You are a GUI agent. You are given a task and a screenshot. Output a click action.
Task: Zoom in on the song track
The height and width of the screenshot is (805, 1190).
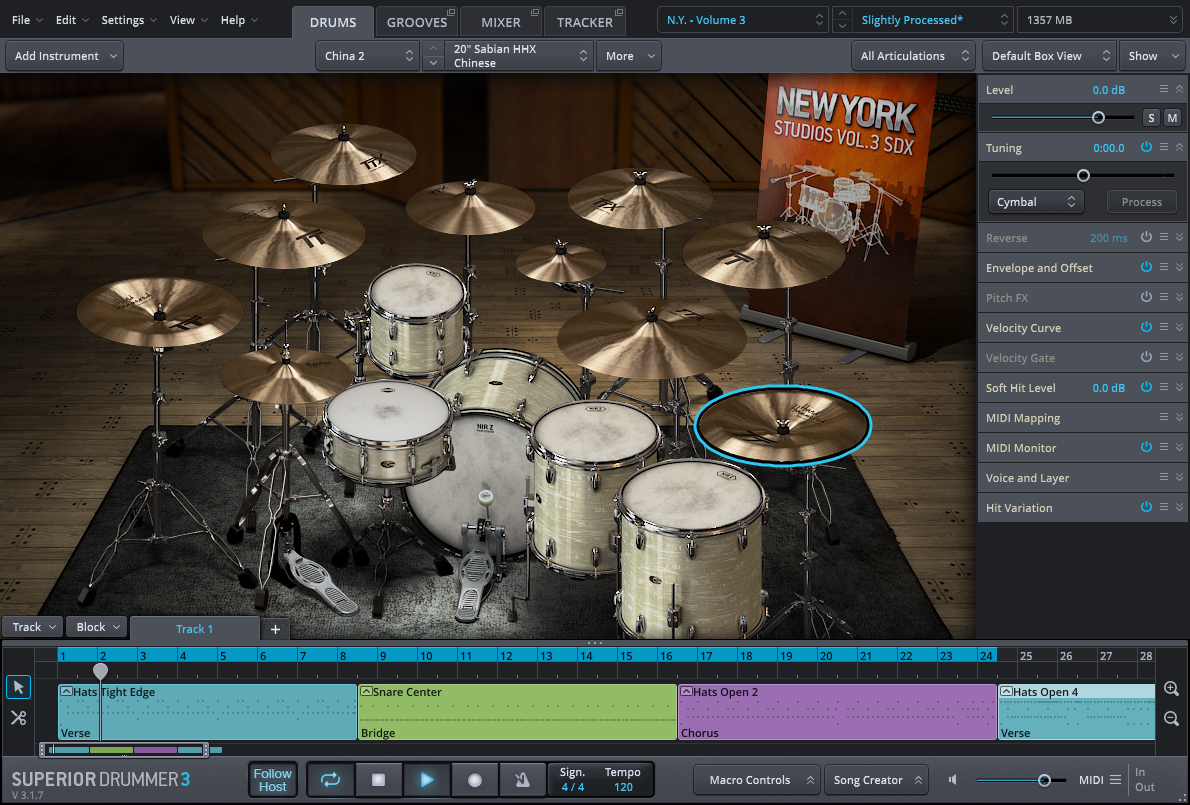(x=1171, y=689)
